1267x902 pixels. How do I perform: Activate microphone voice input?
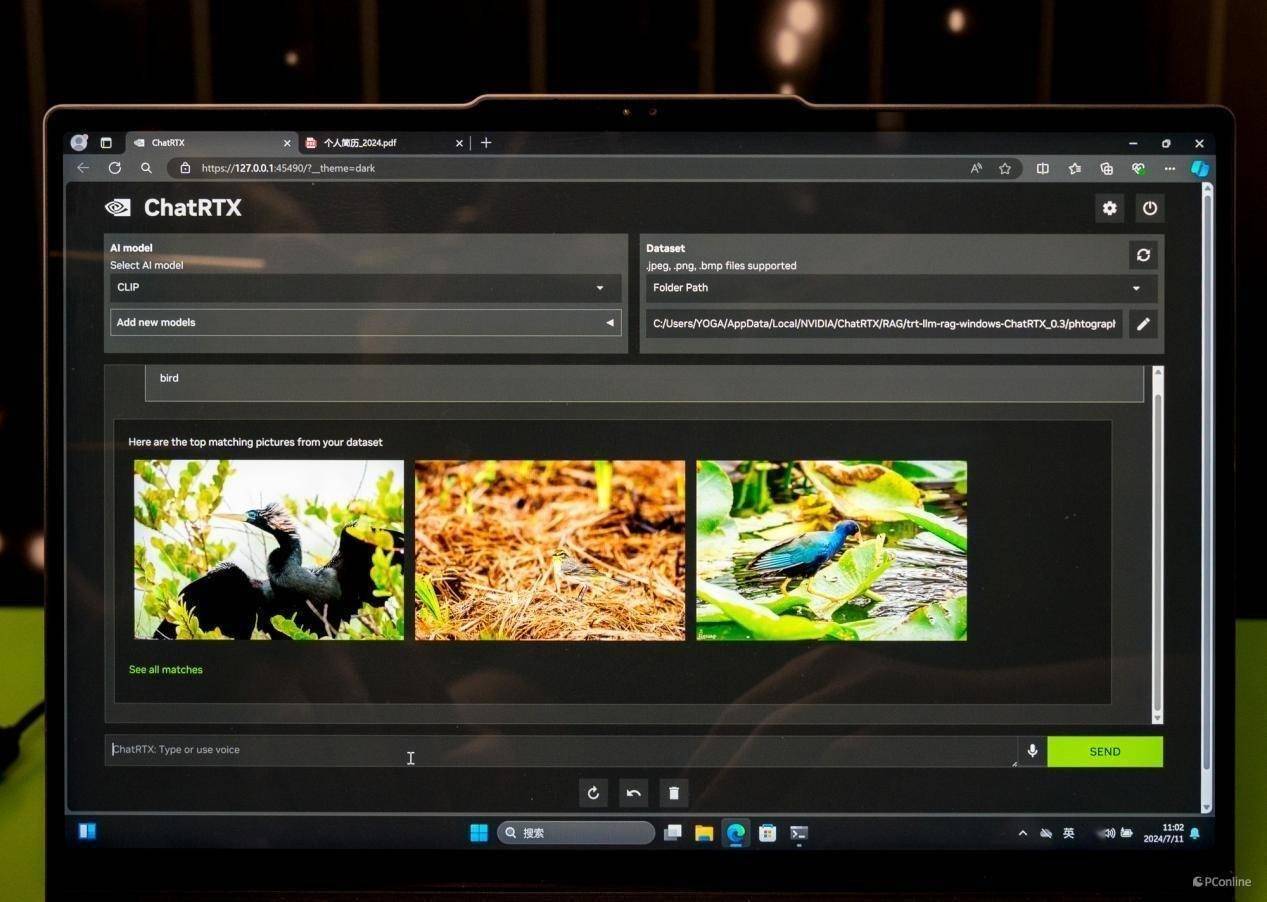click(1032, 751)
